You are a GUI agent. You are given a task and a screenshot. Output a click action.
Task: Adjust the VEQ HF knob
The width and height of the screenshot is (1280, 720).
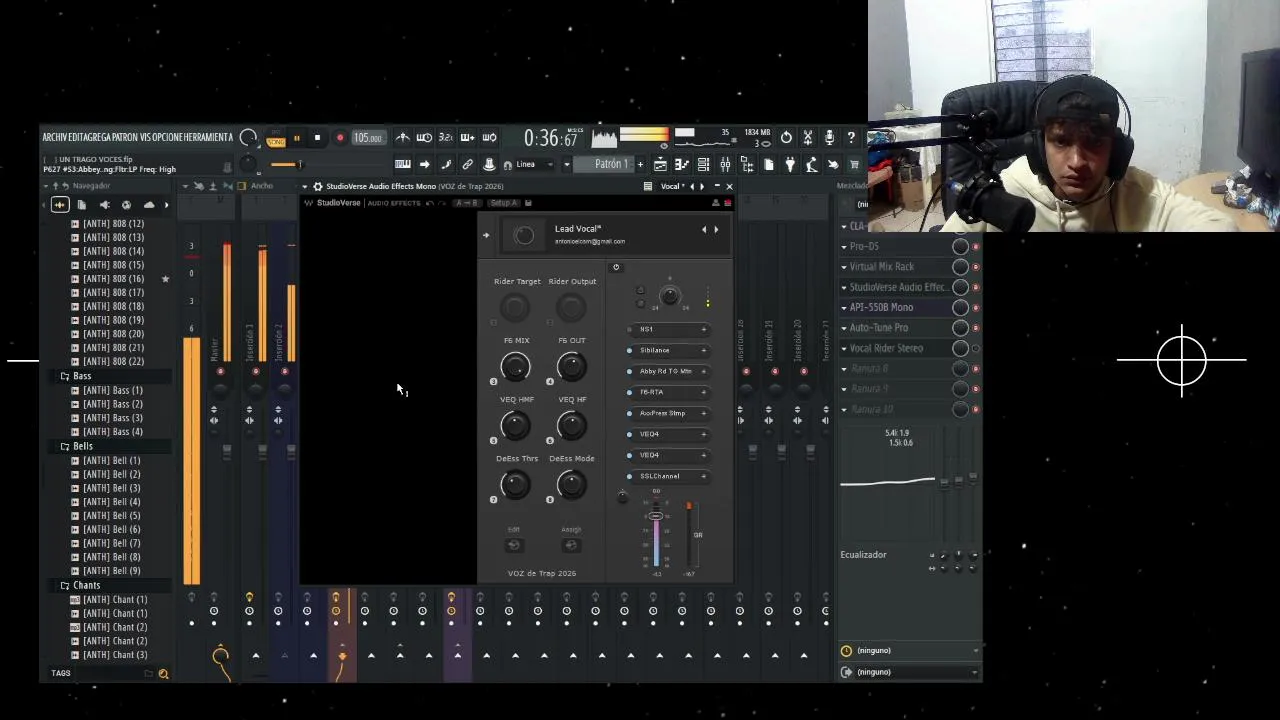571,426
